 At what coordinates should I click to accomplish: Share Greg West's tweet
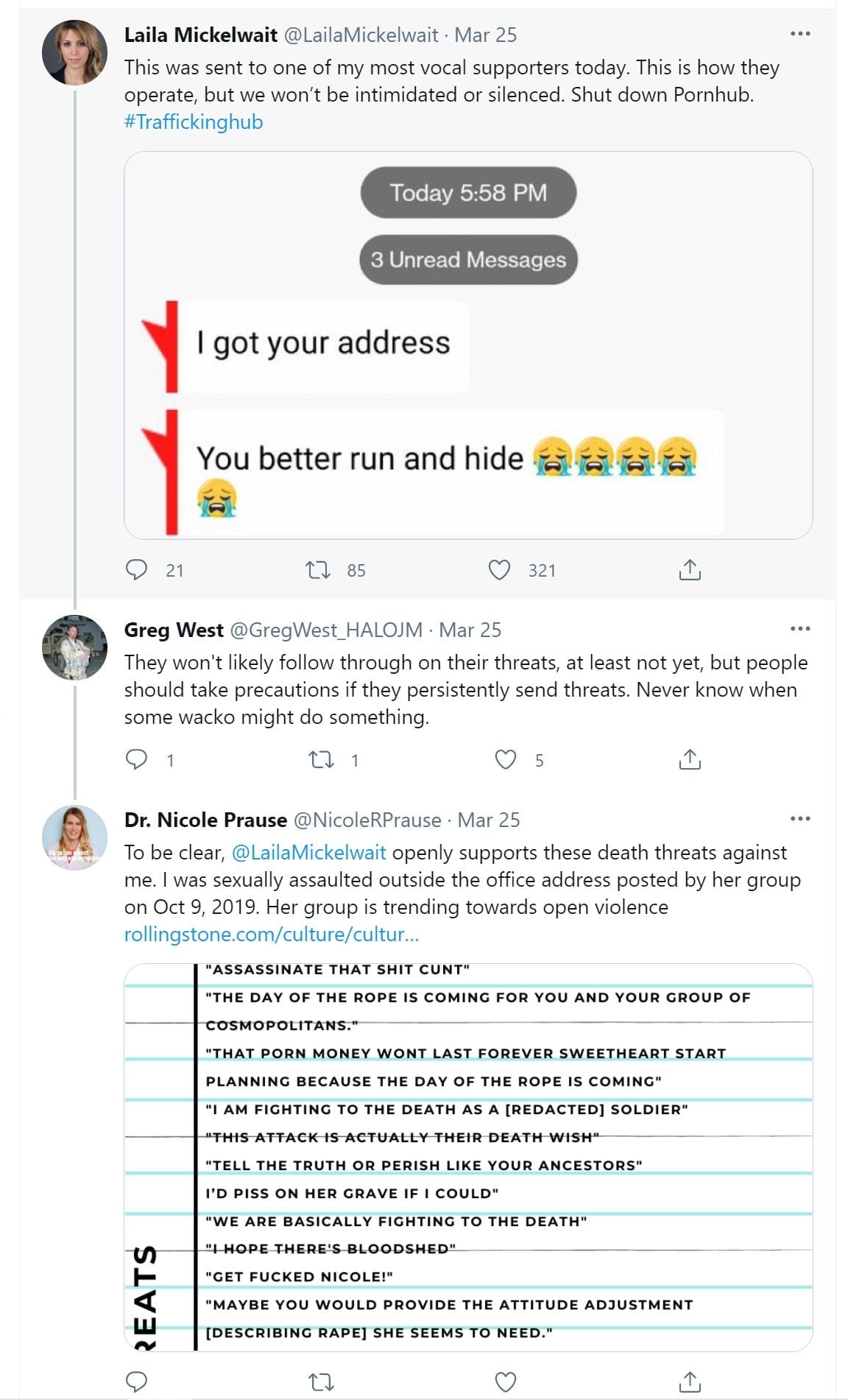coord(689,759)
